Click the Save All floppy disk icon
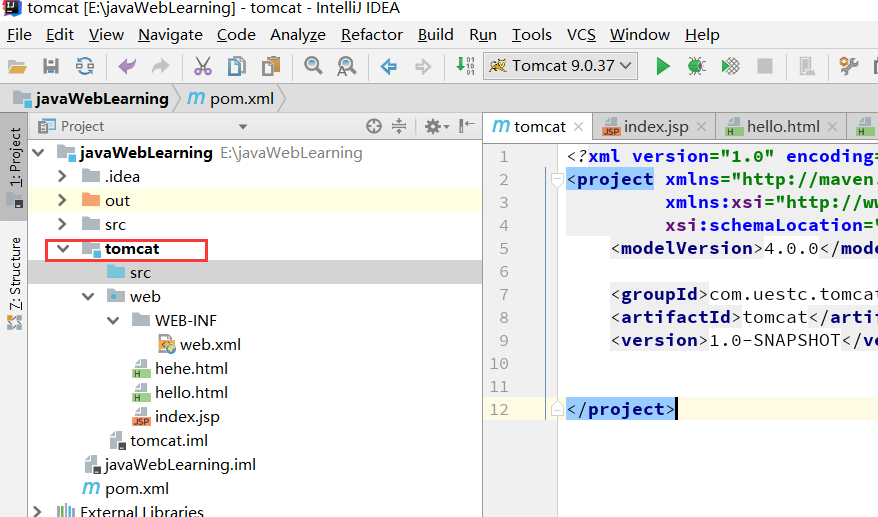 coord(51,66)
